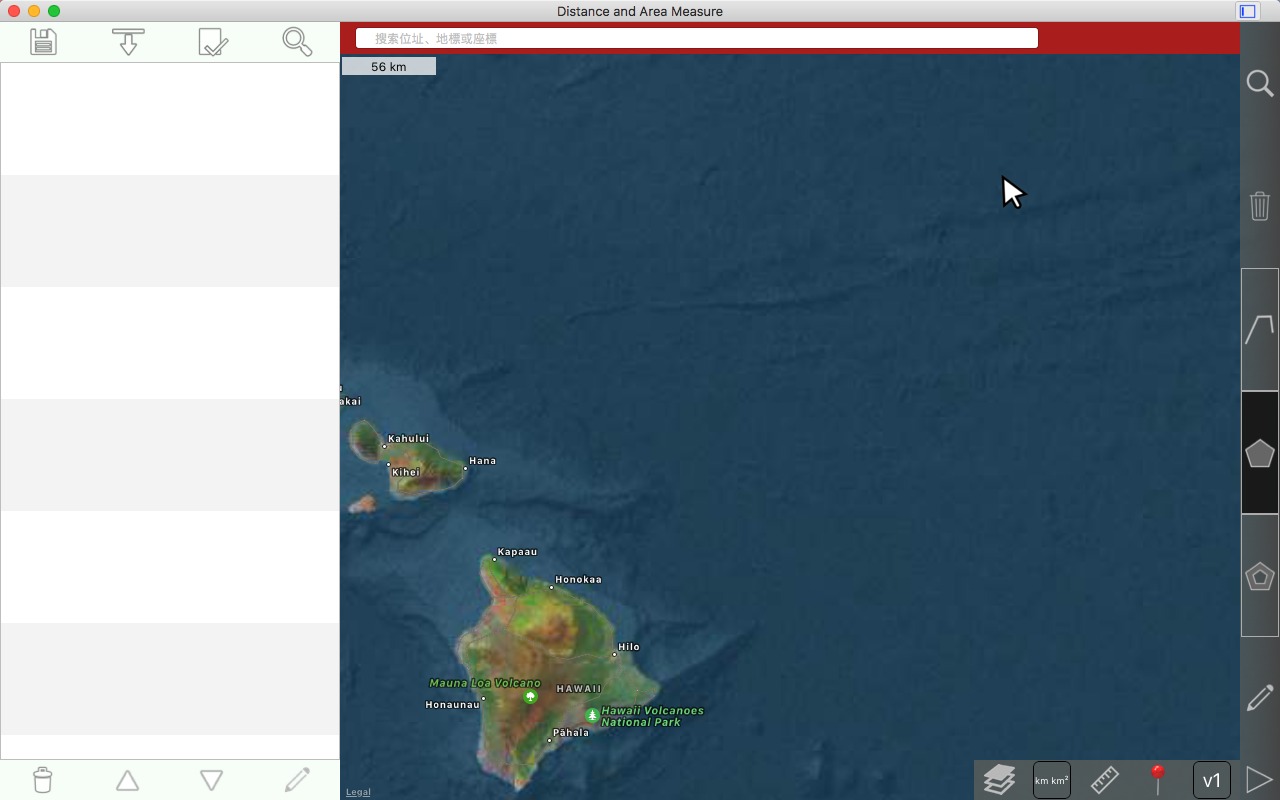Collapse toolbar with the triangle arrow

1259,779
